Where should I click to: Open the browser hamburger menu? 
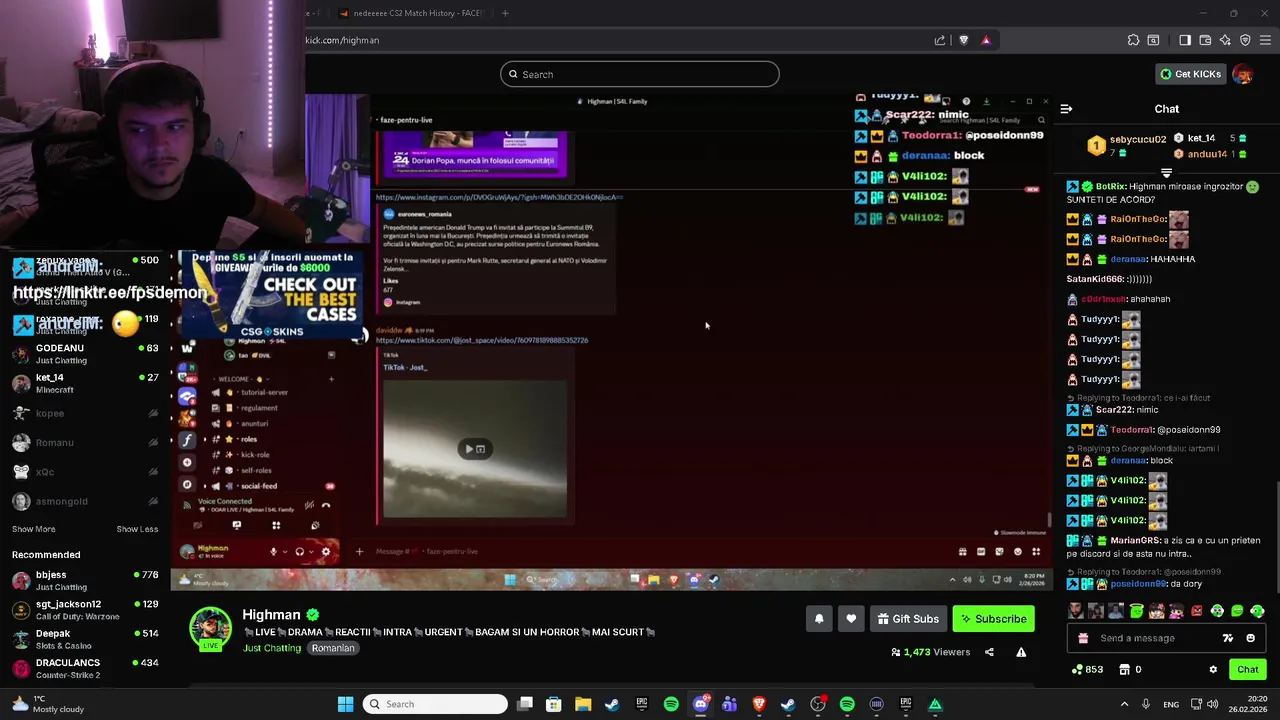pyautogui.click(x=1265, y=40)
